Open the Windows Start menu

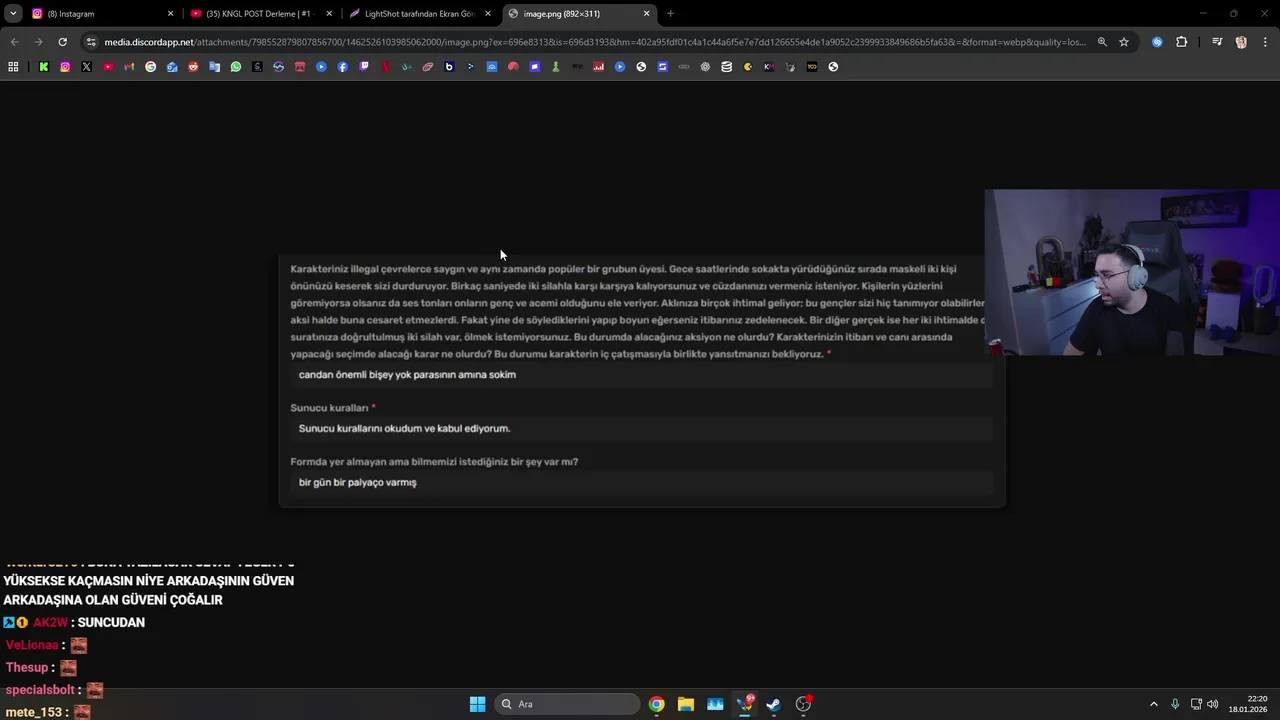(x=478, y=704)
